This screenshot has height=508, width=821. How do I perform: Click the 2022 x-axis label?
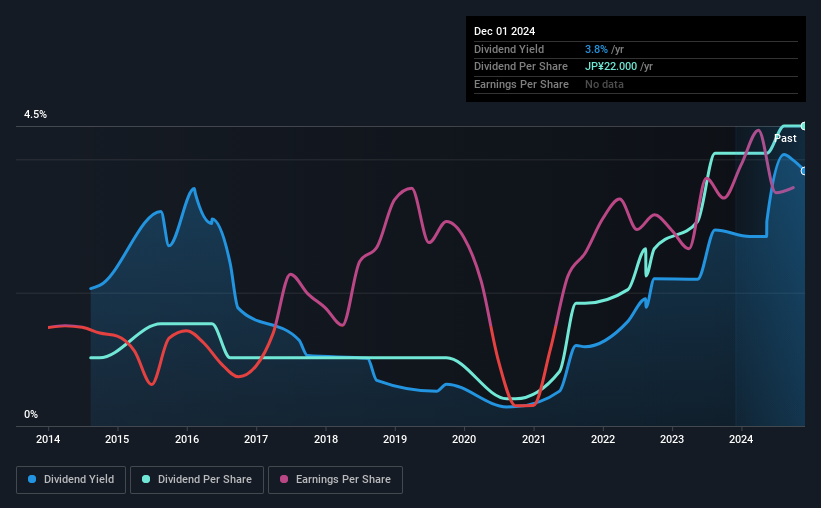click(603, 439)
